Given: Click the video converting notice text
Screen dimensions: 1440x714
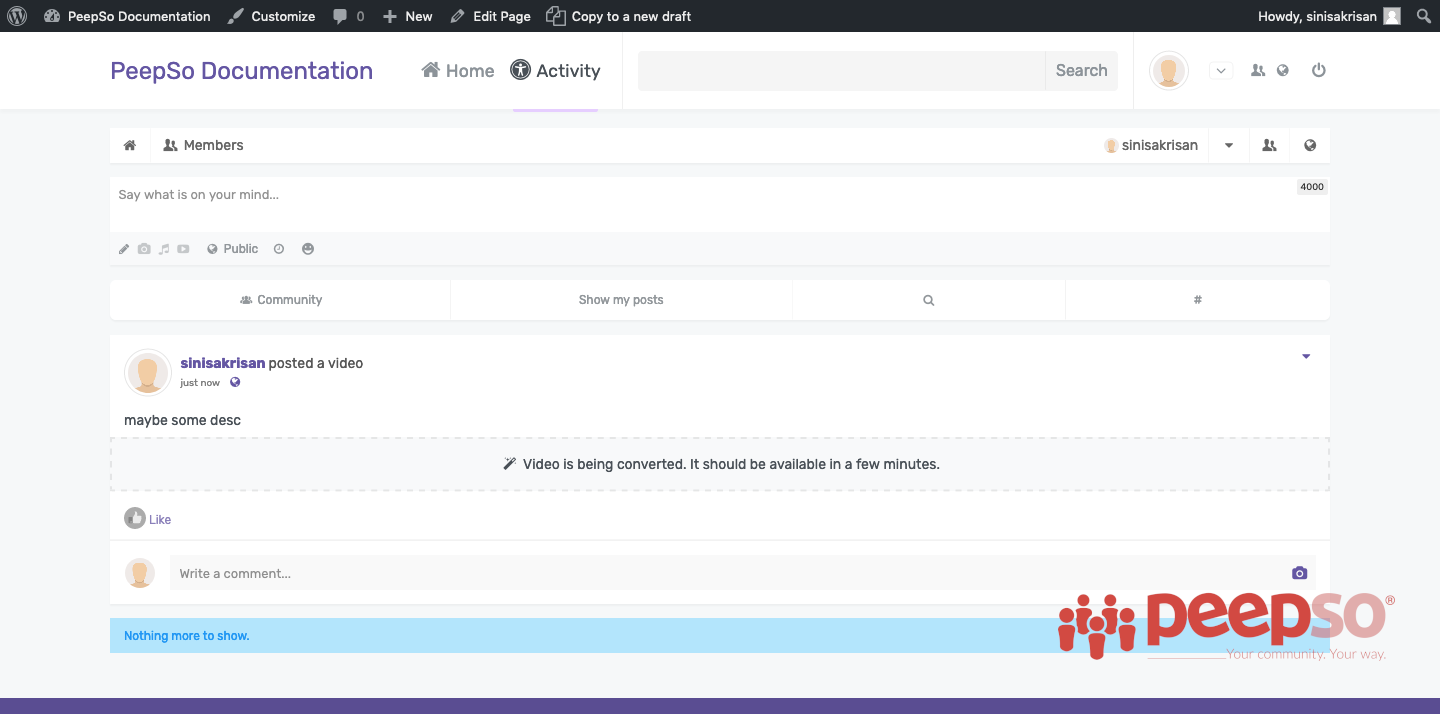Looking at the screenshot, I should pyautogui.click(x=731, y=464).
